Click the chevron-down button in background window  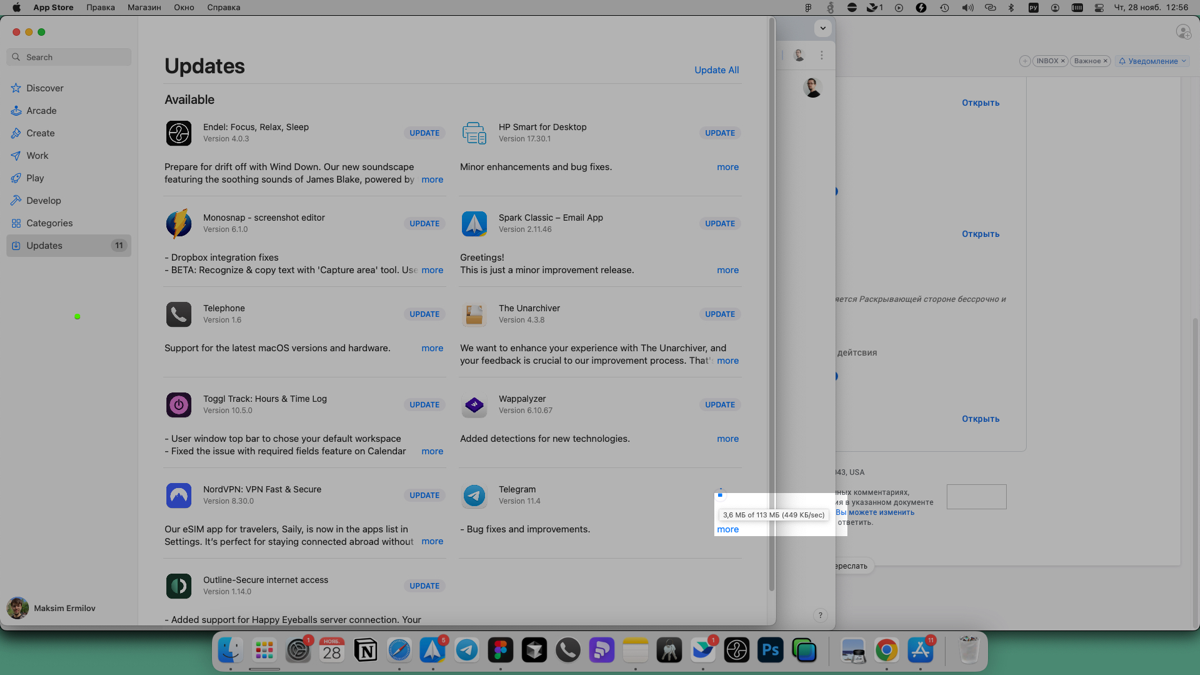tap(822, 28)
